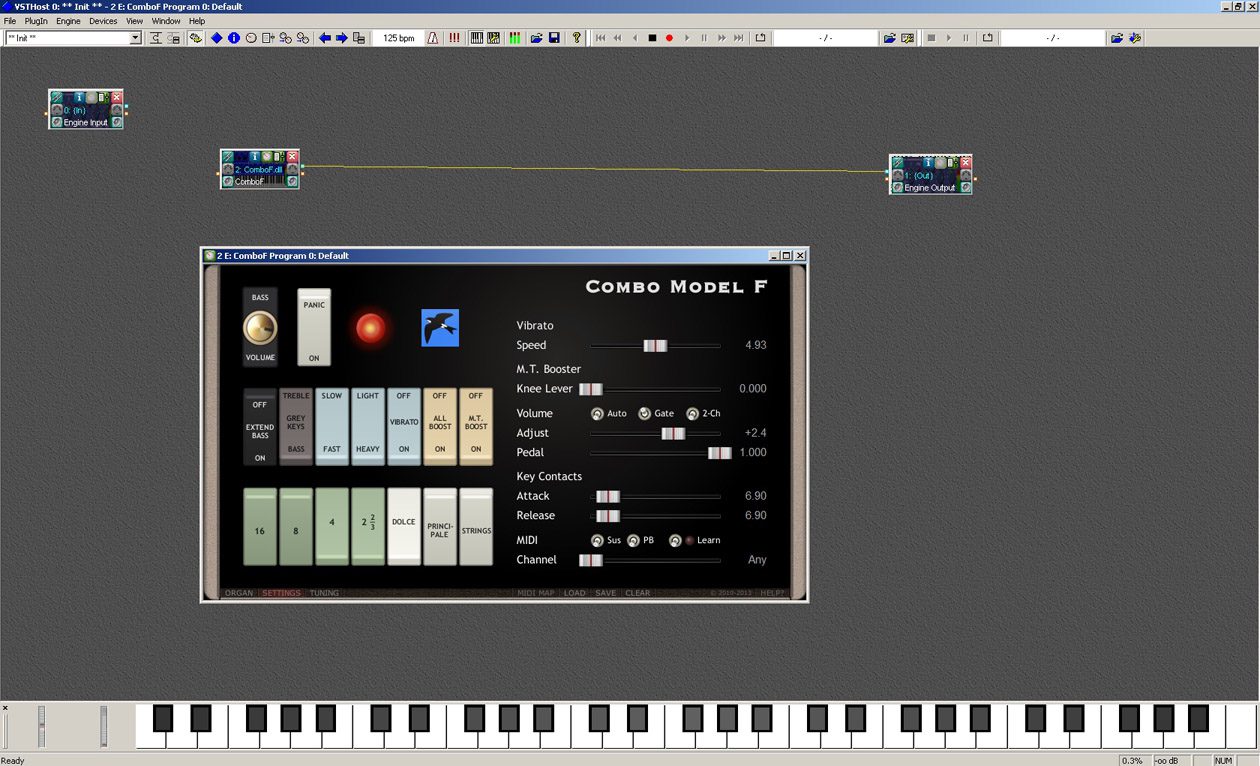The width and height of the screenshot is (1260, 766).
Task: Go to previous program with left arrow
Action: tap(325, 38)
